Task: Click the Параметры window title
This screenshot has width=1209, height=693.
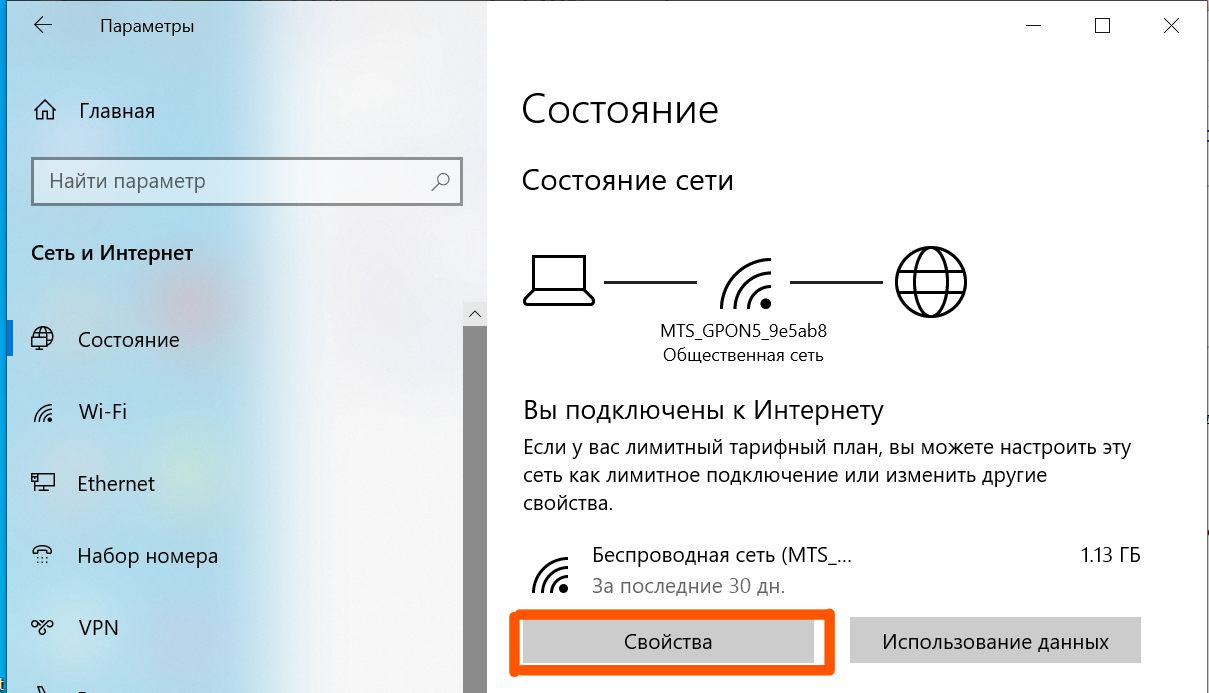Action: pyautogui.click(x=147, y=27)
